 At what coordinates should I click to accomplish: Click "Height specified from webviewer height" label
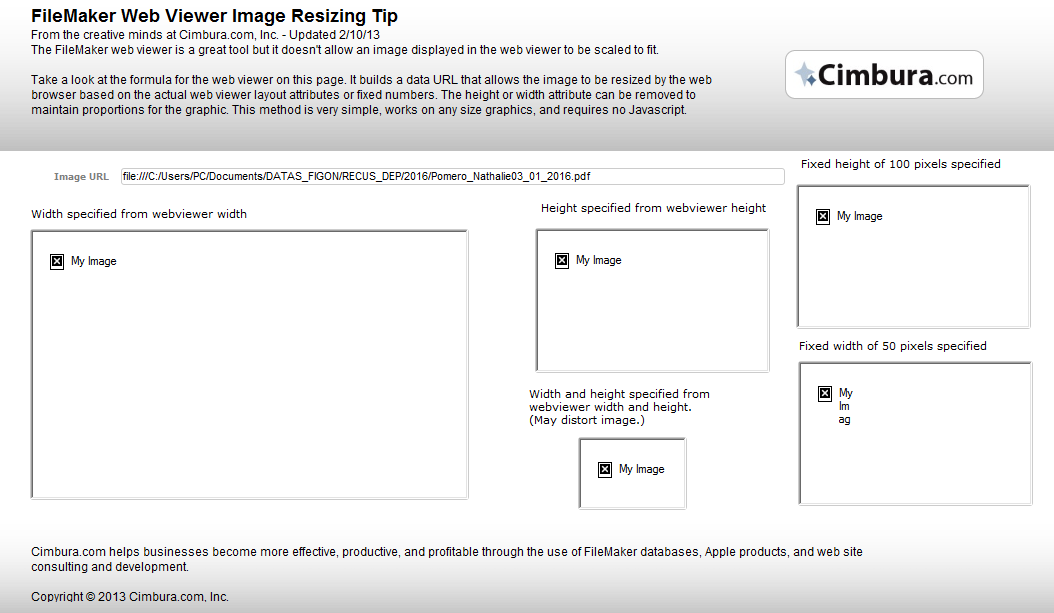pyautogui.click(x=653, y=208)
